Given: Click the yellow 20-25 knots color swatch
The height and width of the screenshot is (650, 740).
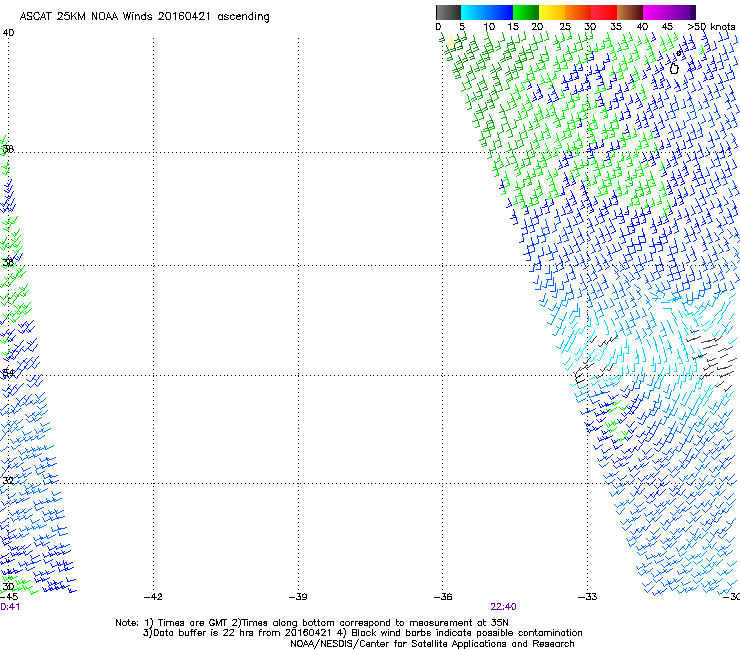Looking at the screenshot, I should click(x=552, y=12).
